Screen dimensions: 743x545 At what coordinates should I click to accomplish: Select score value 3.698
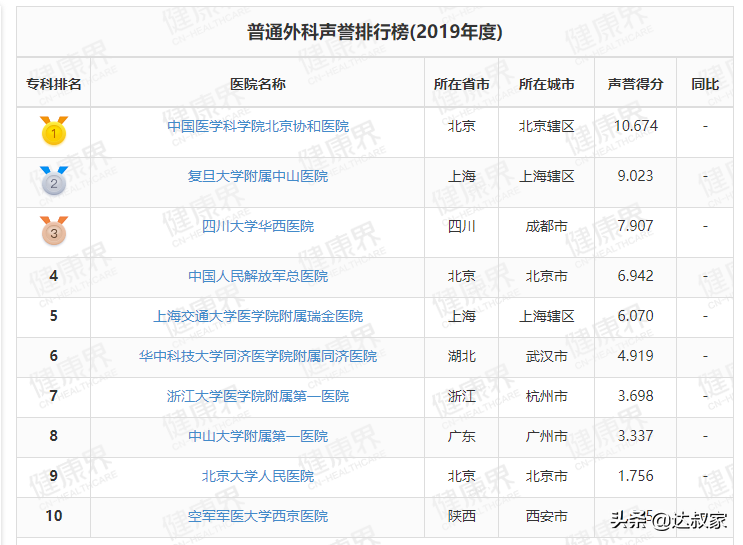[635, 396]
